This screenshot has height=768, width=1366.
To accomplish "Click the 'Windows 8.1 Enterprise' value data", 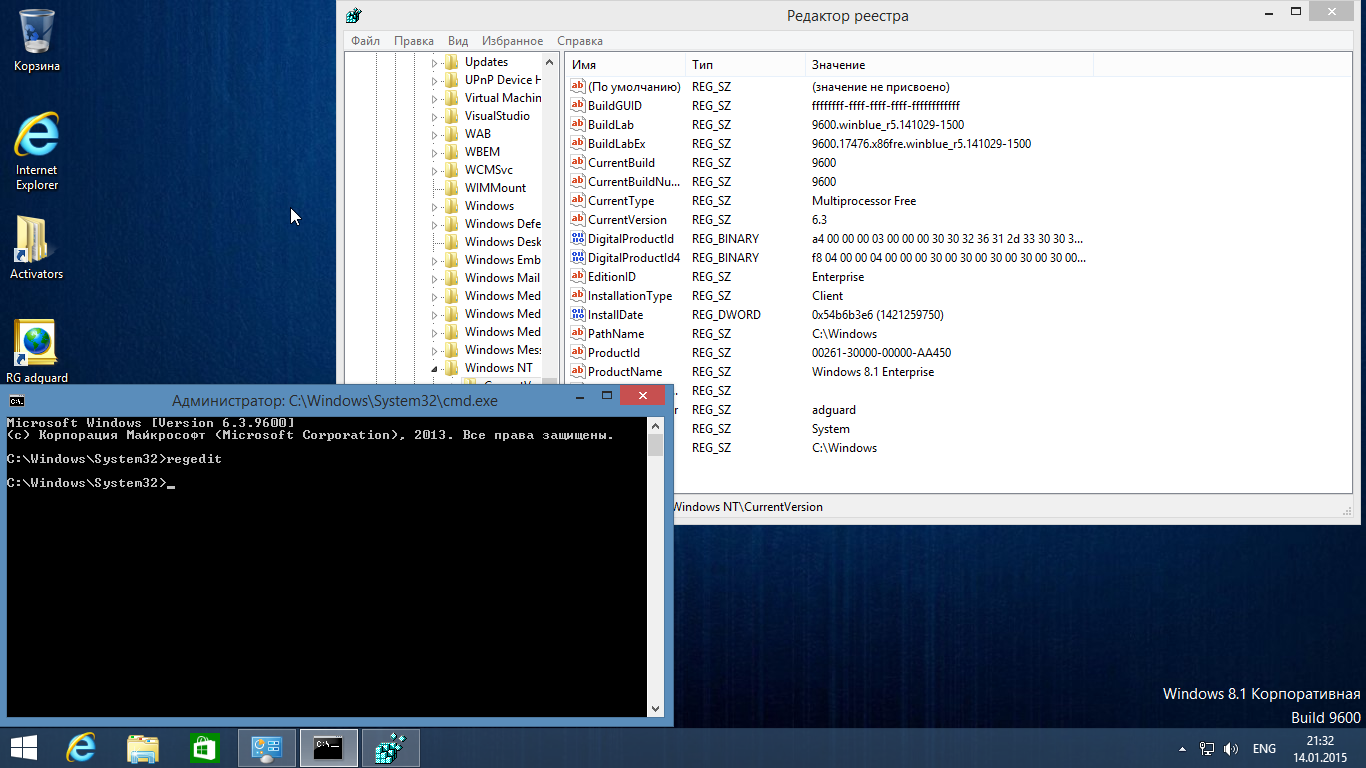I will (873, 372).
